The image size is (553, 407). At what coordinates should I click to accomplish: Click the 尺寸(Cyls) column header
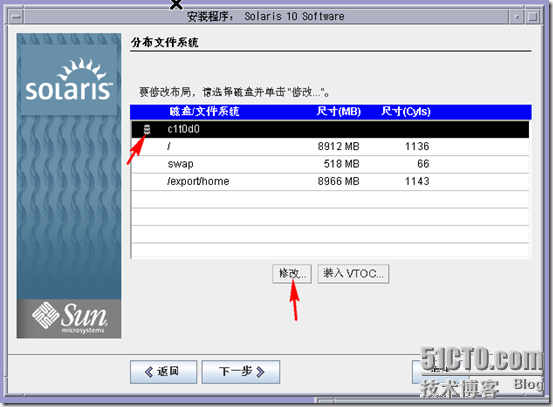coord(406,112)
